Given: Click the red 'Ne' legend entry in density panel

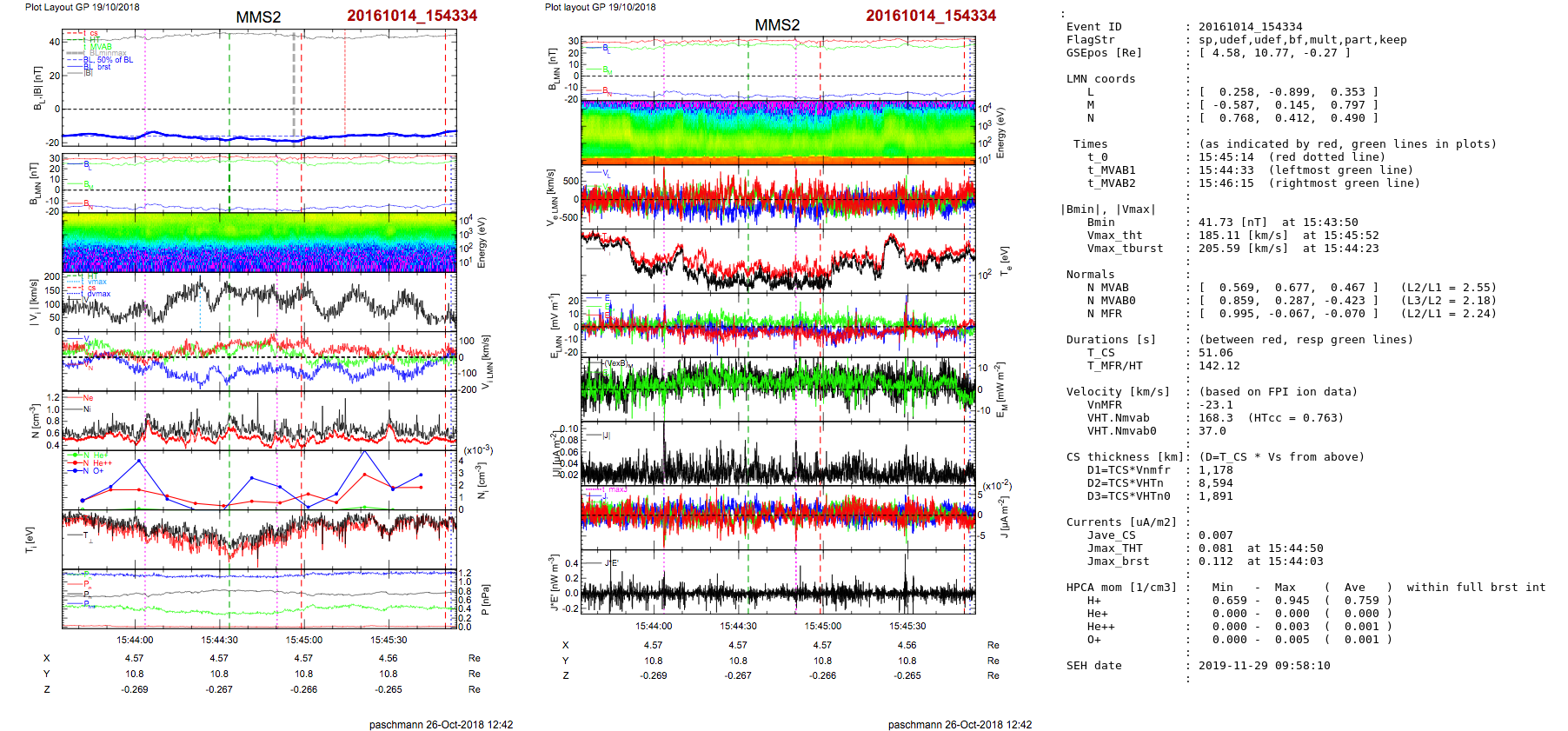Looking at the screenshot, I should tap(87, 398).
